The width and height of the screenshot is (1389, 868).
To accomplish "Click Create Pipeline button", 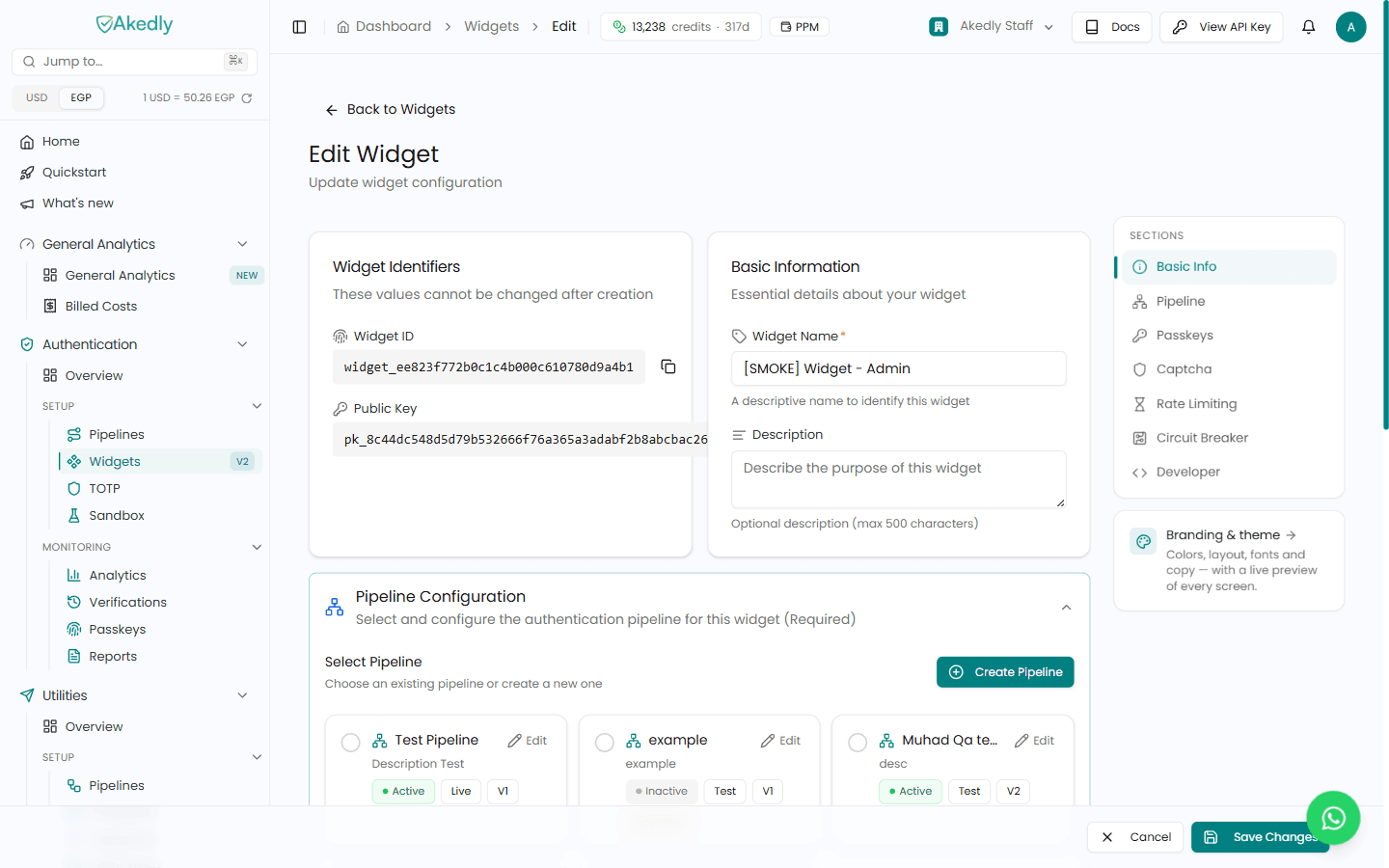I will pyautogui.click(x=1005, y=672).
